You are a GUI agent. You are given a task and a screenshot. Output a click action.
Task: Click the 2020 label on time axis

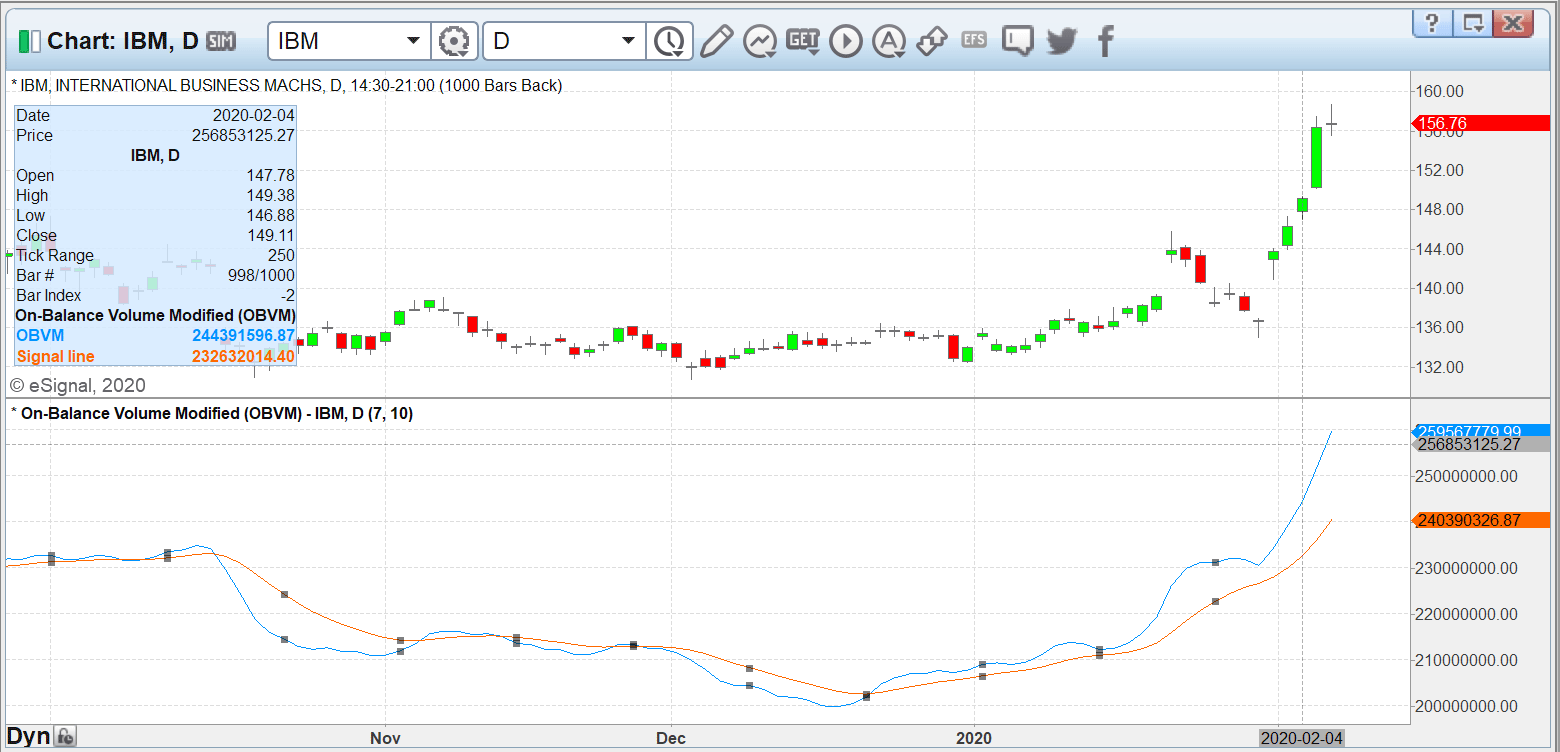tap(974, 738)
